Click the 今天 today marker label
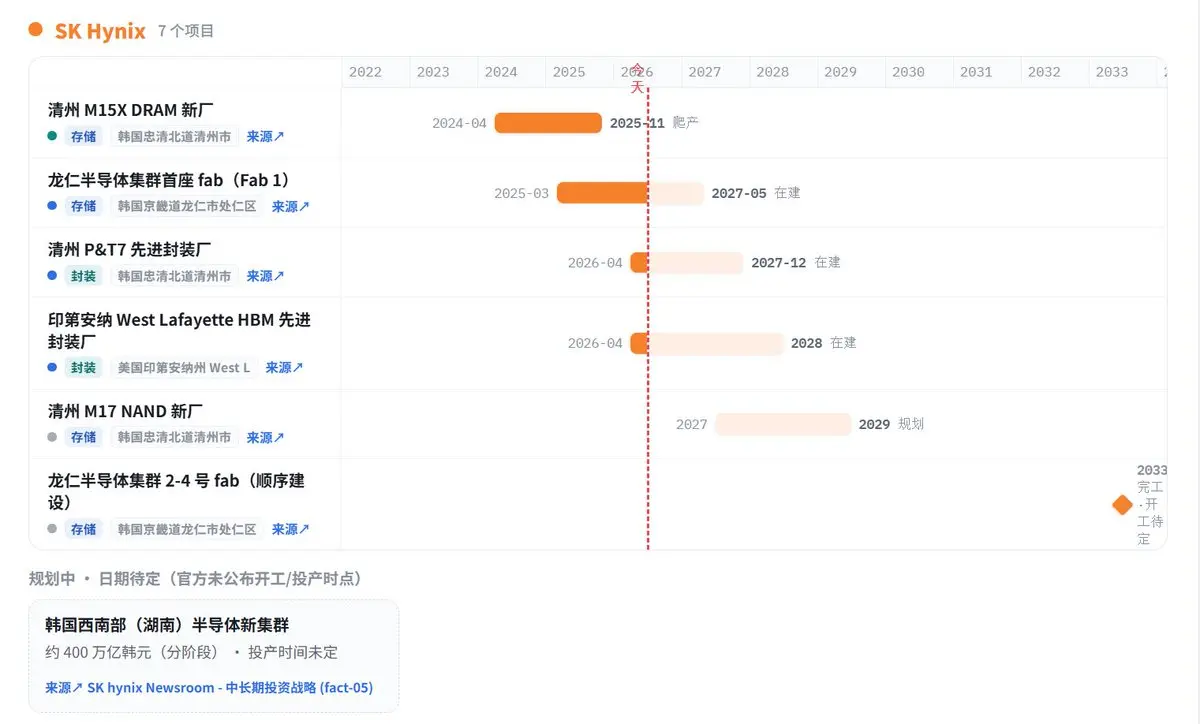Viewport: 1200px width, 724px height. tap(637, 78)
